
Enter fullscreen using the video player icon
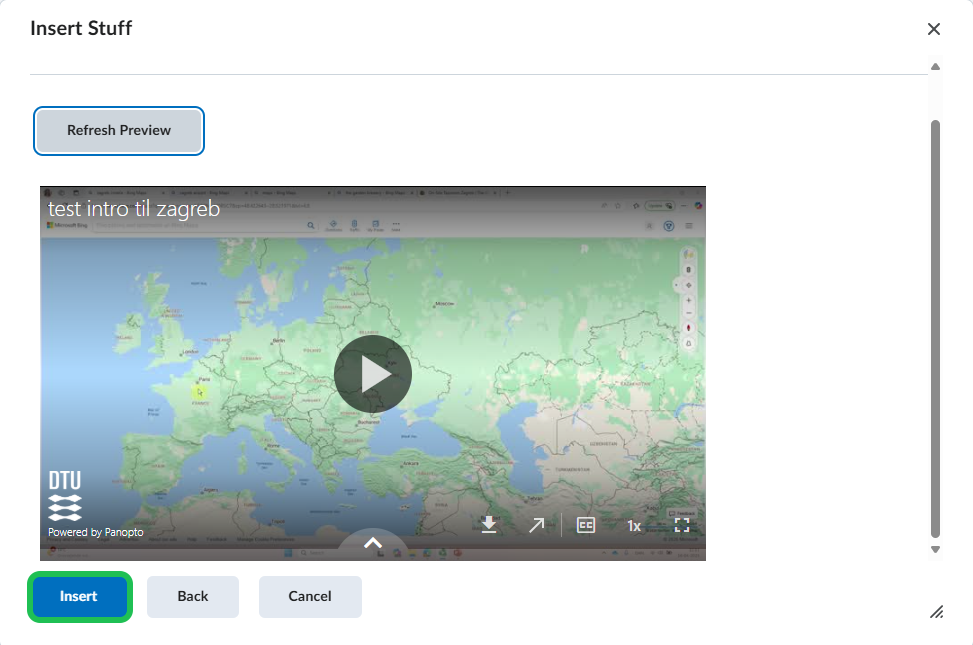coord(682,525)
